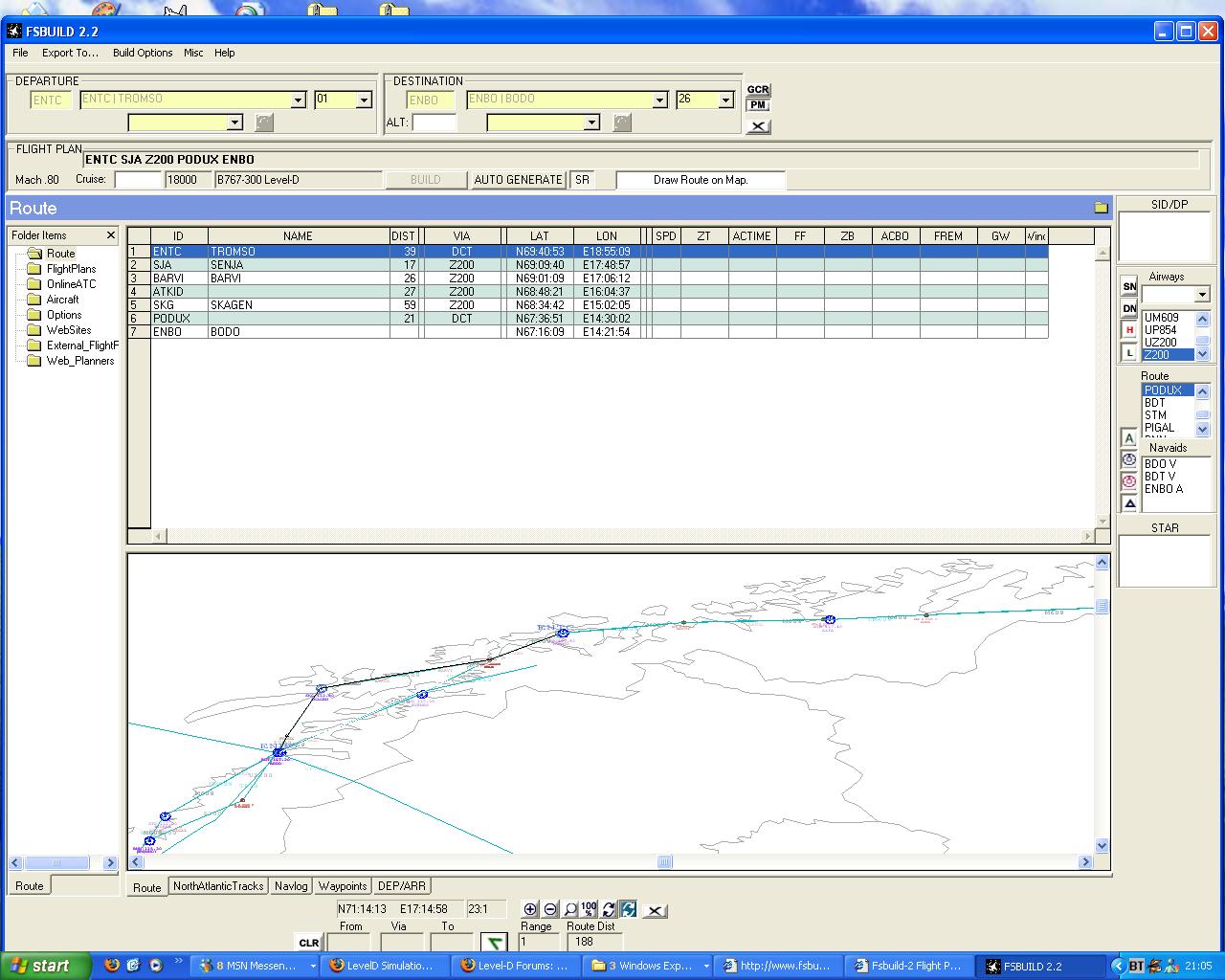Click the refresh map arrows icon
Screen dimensions: 1225x980
(x=609, y=909)
